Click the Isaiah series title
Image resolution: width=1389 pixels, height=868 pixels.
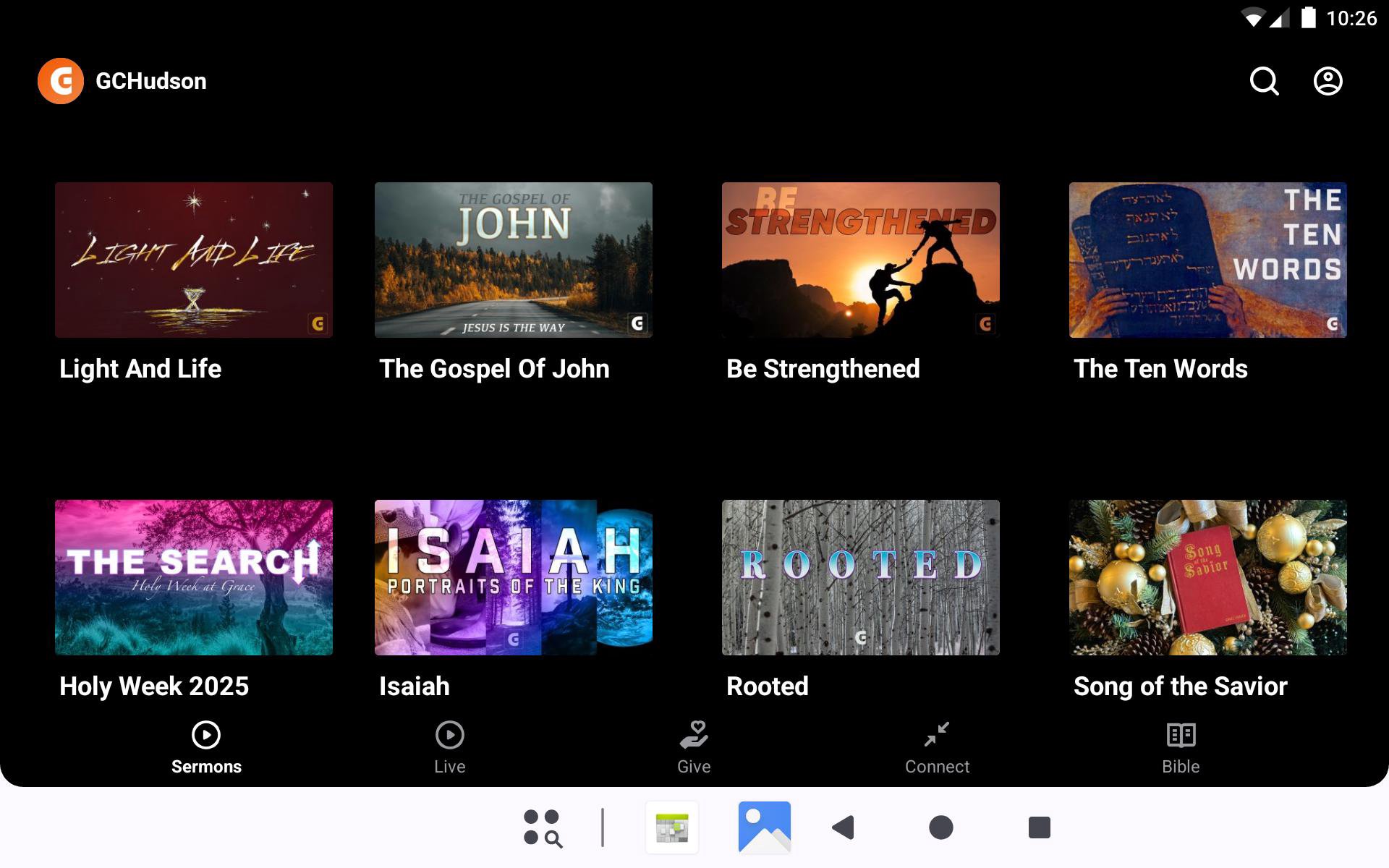click(415, 686)
